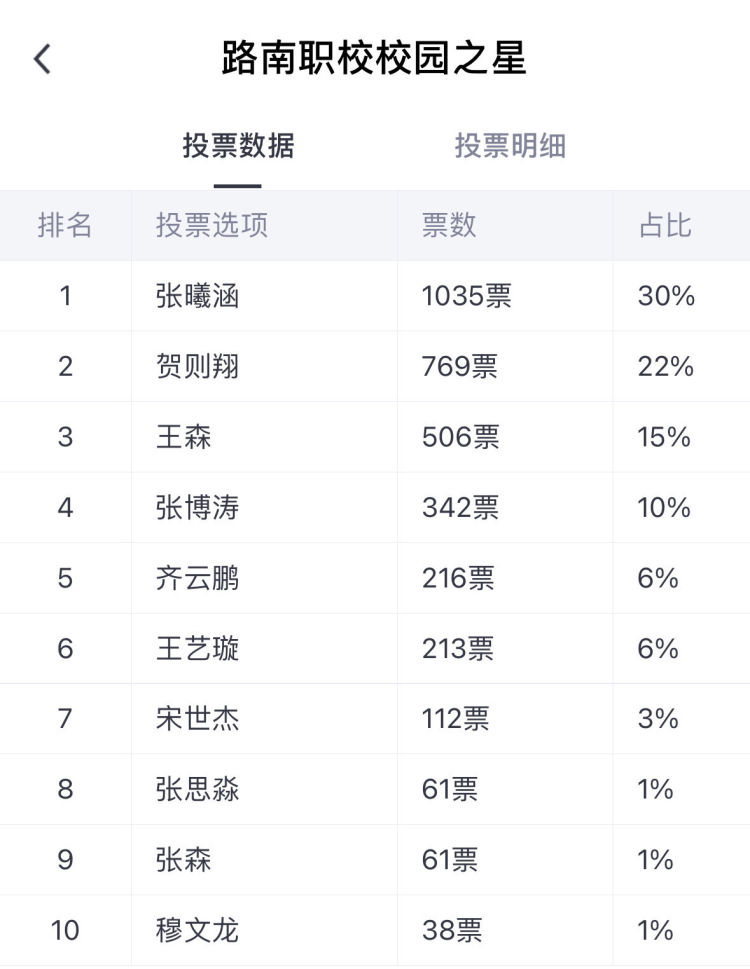This screenshot has height=969, width=750.
Task: Click the 票数 column header
Action: [449, 225]
